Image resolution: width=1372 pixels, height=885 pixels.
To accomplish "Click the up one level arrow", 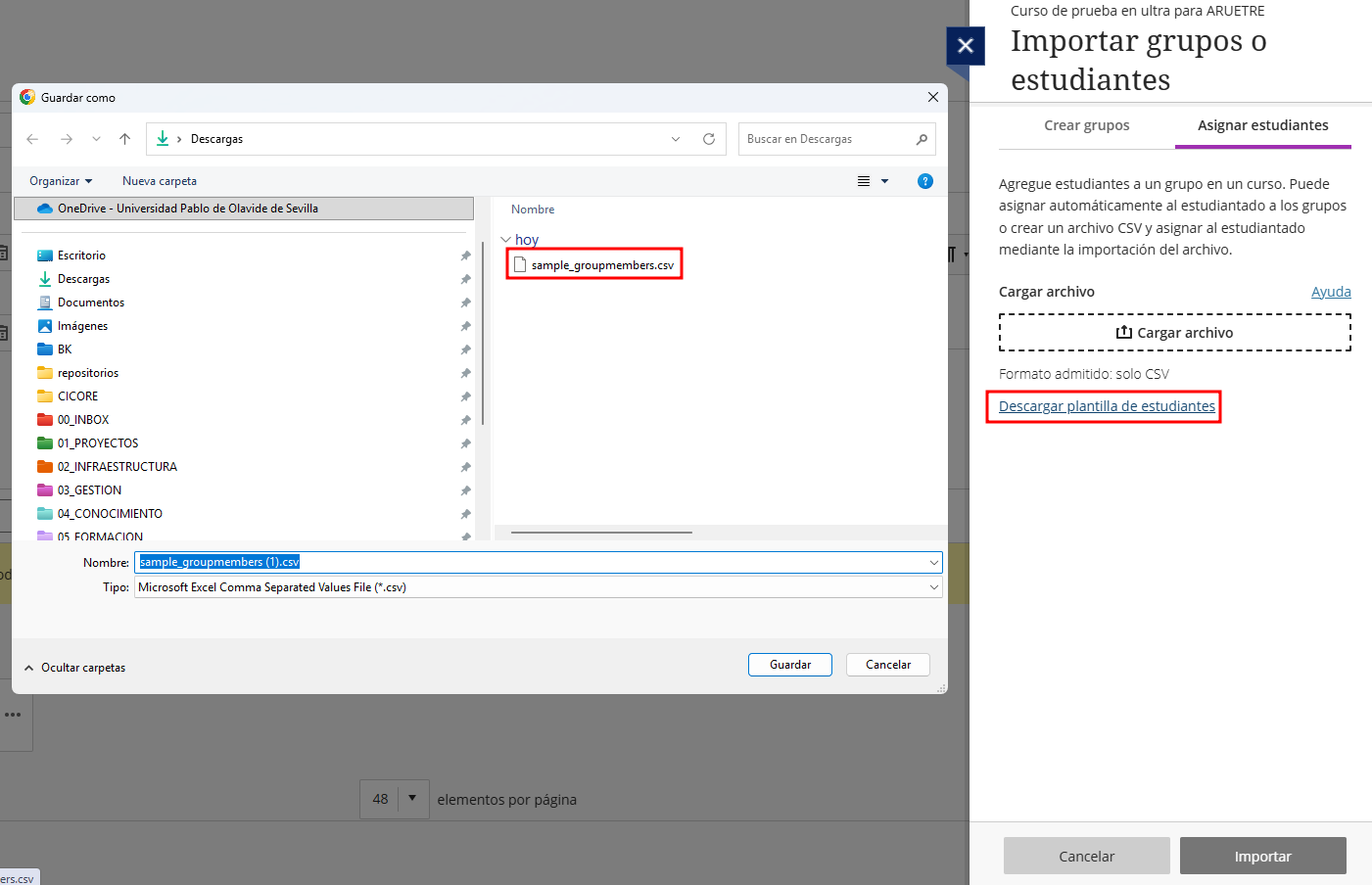I will tap(124, 139).
